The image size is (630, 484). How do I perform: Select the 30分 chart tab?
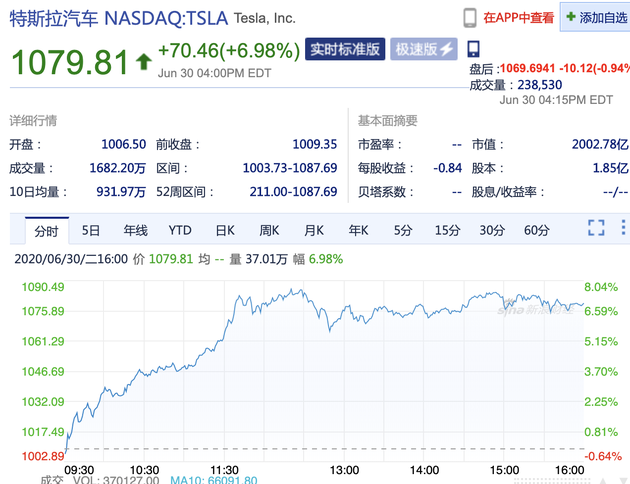click(x=492, y=231)
